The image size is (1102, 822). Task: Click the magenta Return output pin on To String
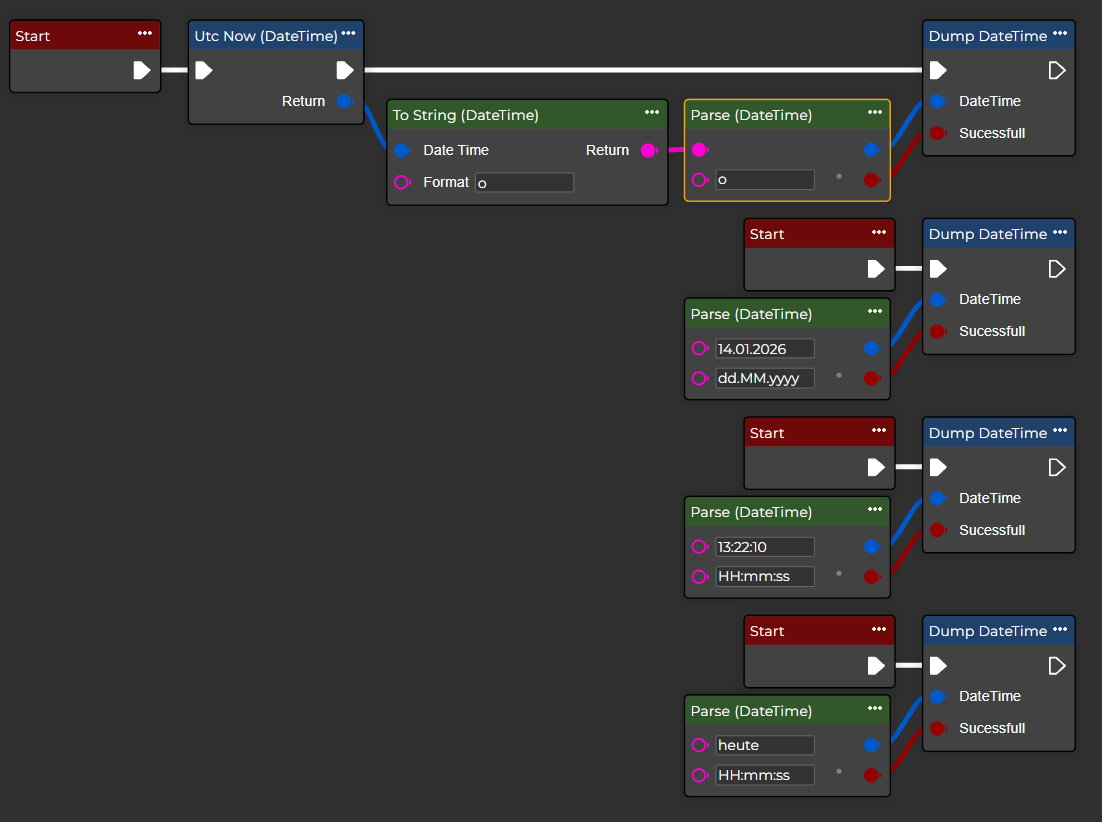pyautogui.click(x=648, y=150)
